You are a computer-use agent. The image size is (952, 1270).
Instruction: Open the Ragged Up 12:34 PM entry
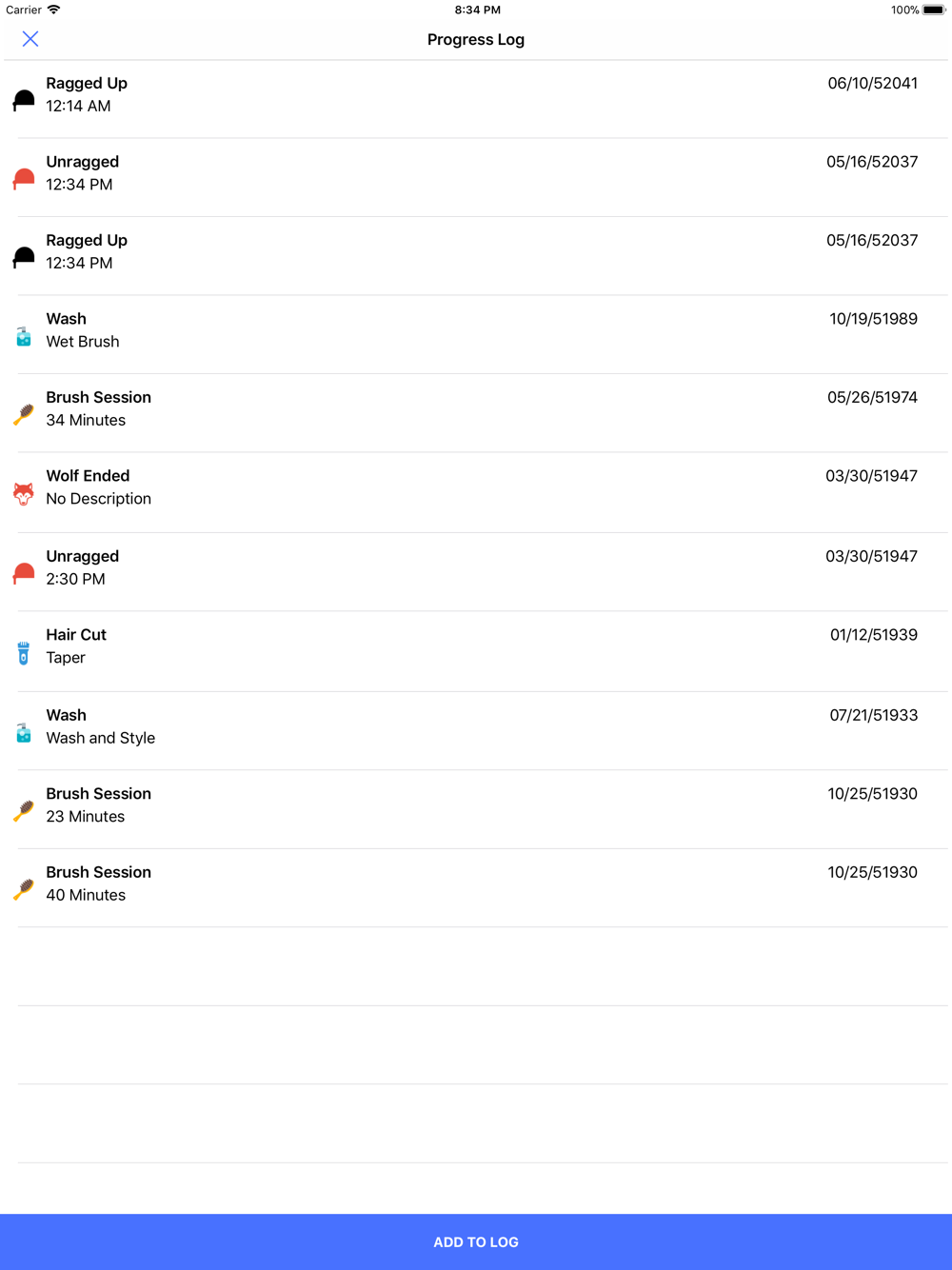(x=476, y=256)
